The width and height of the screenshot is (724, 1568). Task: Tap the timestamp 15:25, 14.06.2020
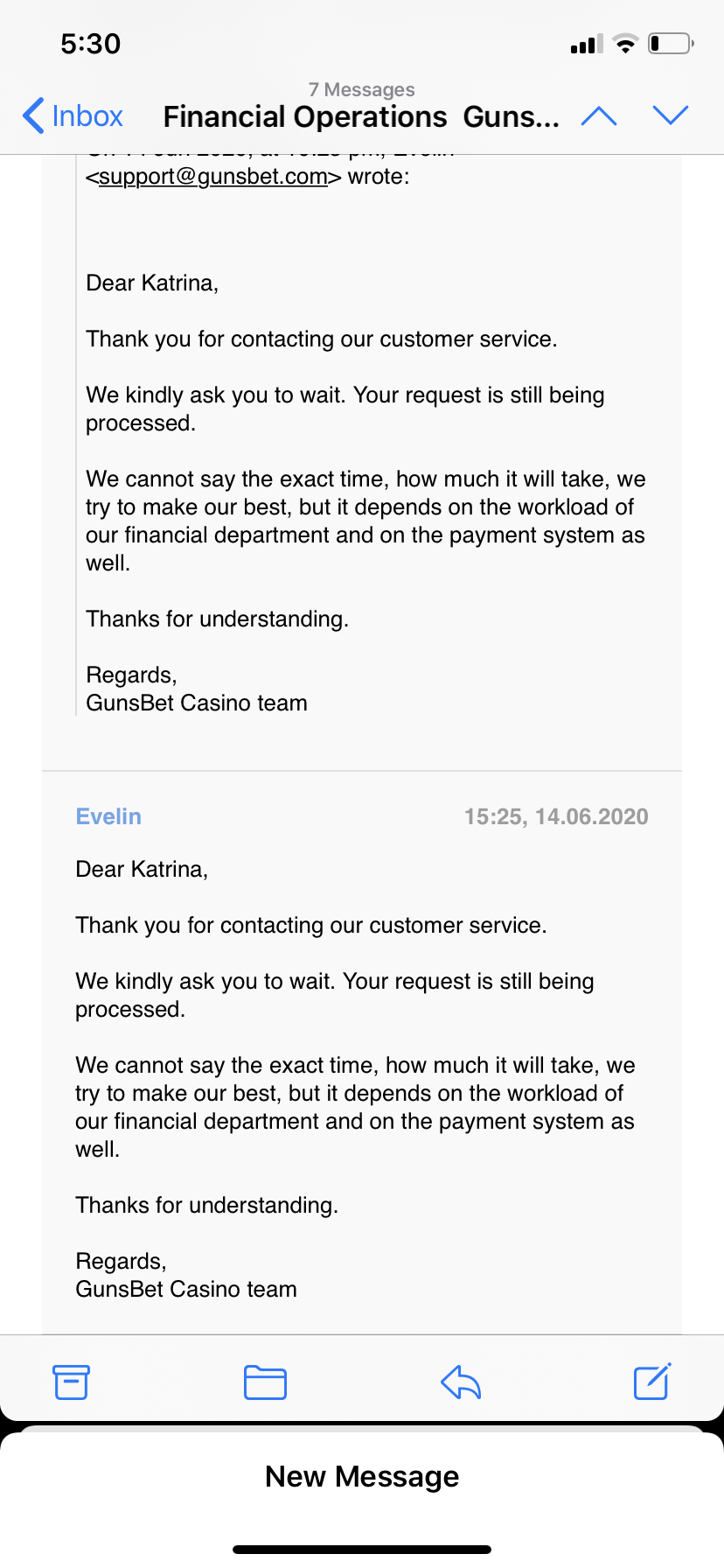point(556,816)
